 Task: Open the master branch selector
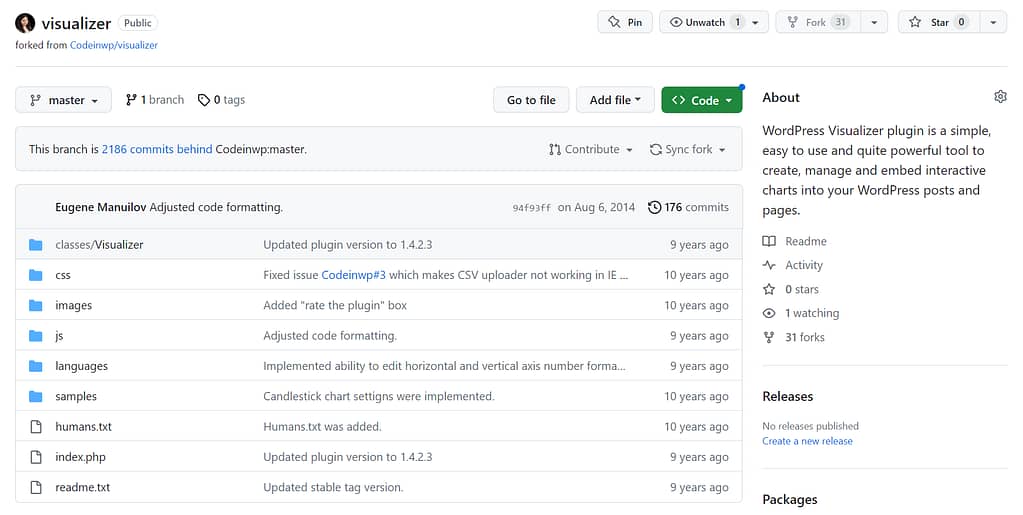click(63, 100)
